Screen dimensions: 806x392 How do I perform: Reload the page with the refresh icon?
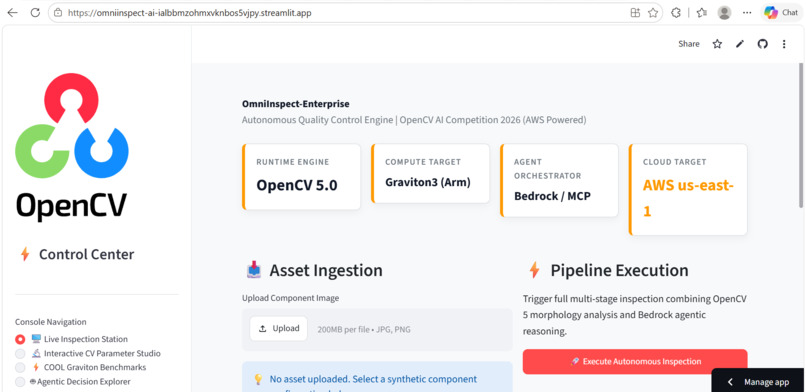point(35,13)
